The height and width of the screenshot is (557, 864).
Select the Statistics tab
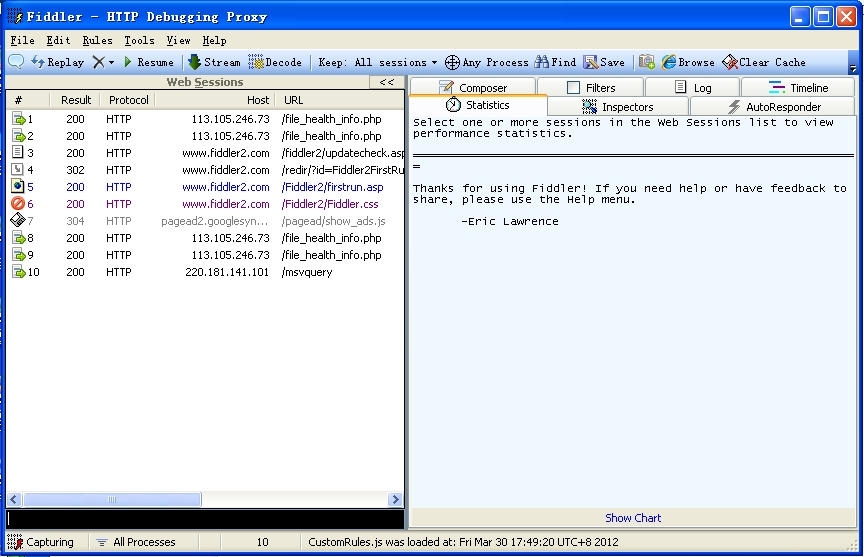point(478,105)
